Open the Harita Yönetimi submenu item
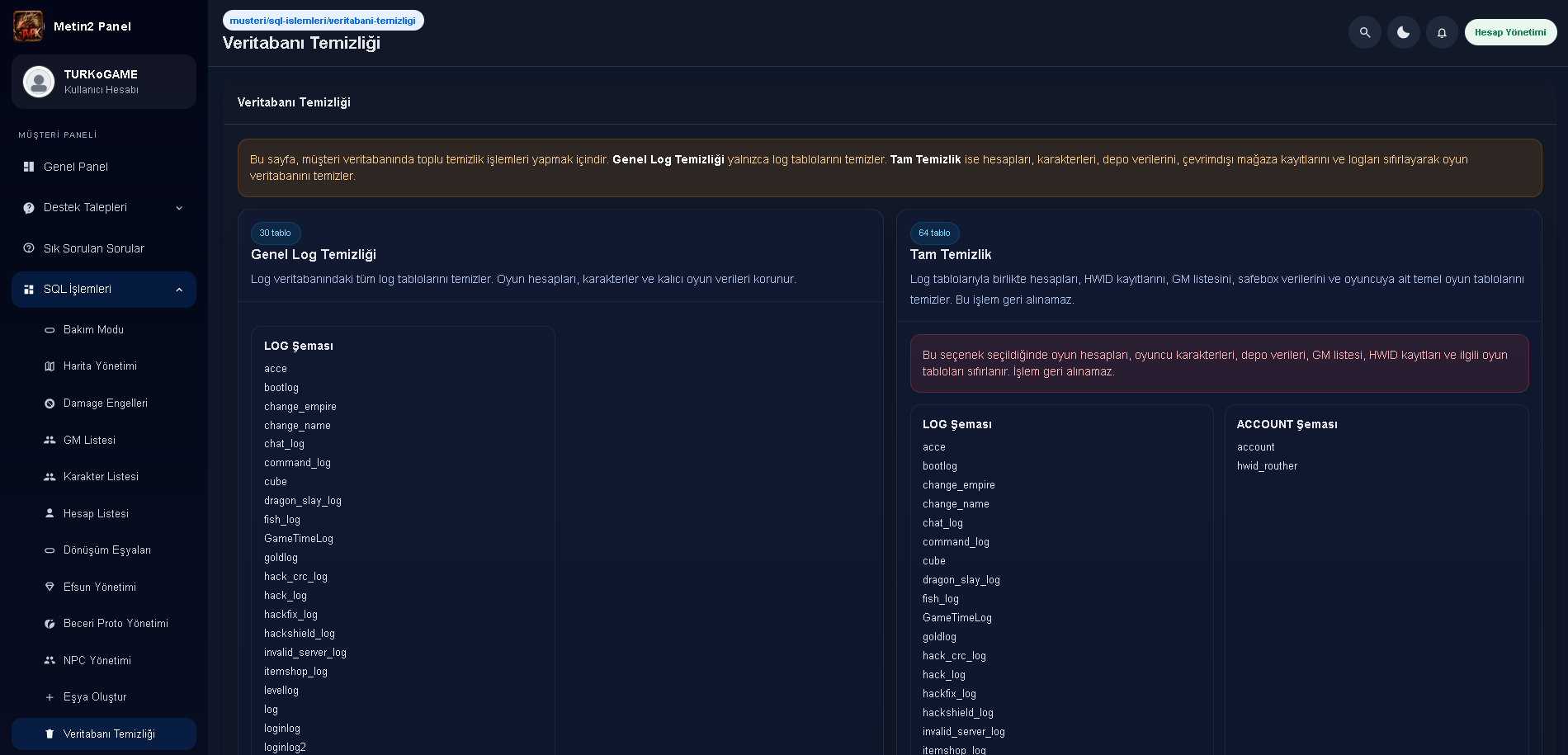Image resolution: width=1568 pixels, height=755 pixels. [104, 366]
